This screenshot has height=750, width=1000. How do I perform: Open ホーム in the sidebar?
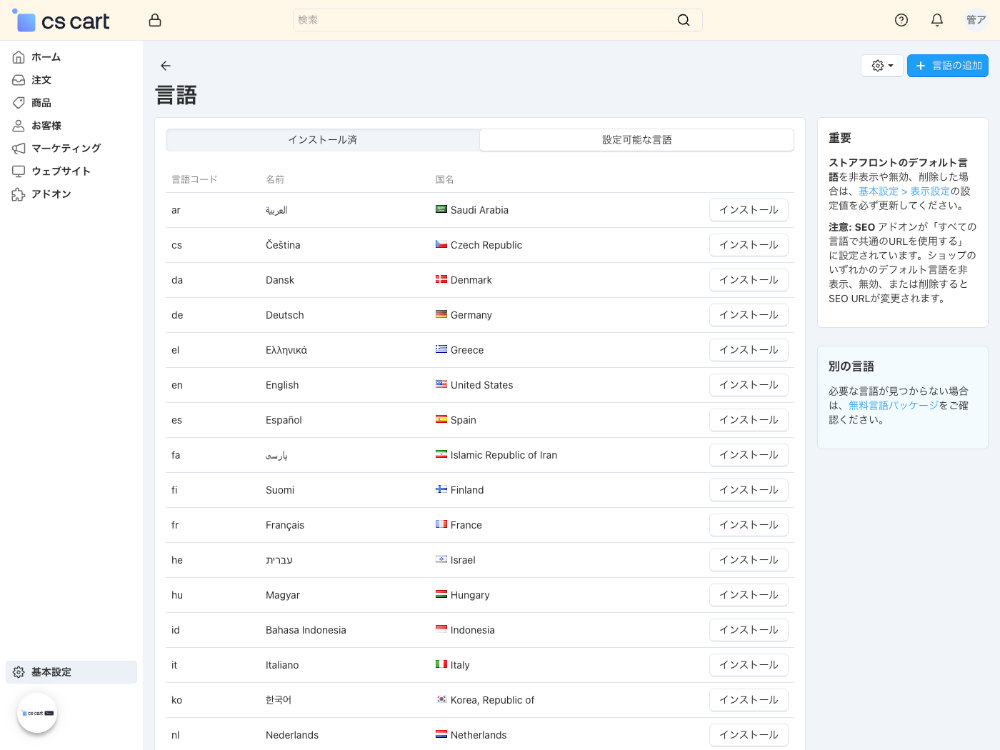46,57
